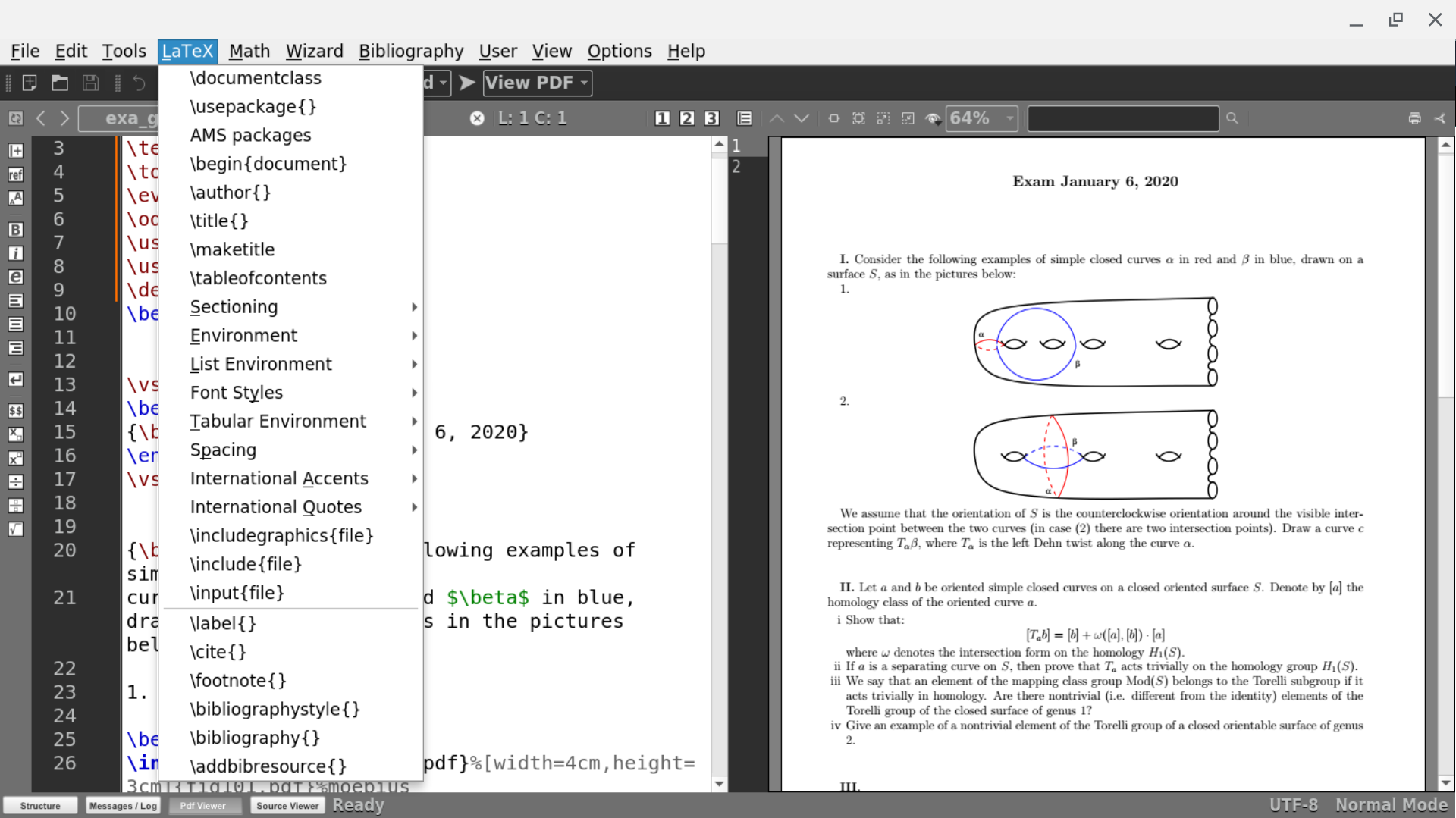
Task: Click the run arrow beside View PDF
Action: pyautogui.click(x=467, y=83)
